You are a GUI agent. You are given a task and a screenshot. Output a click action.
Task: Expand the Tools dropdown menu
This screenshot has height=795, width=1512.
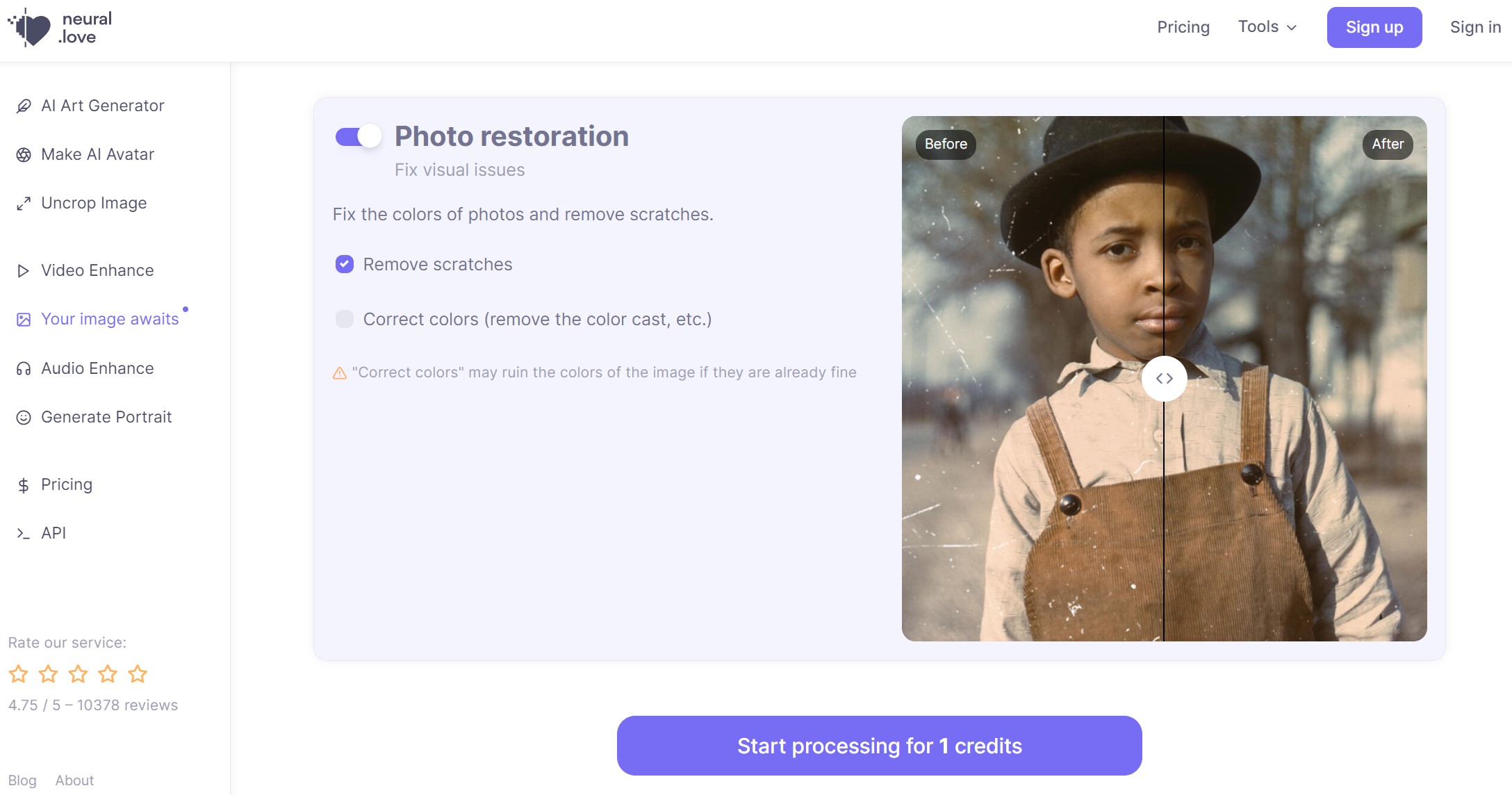(x=1267, y=27)
